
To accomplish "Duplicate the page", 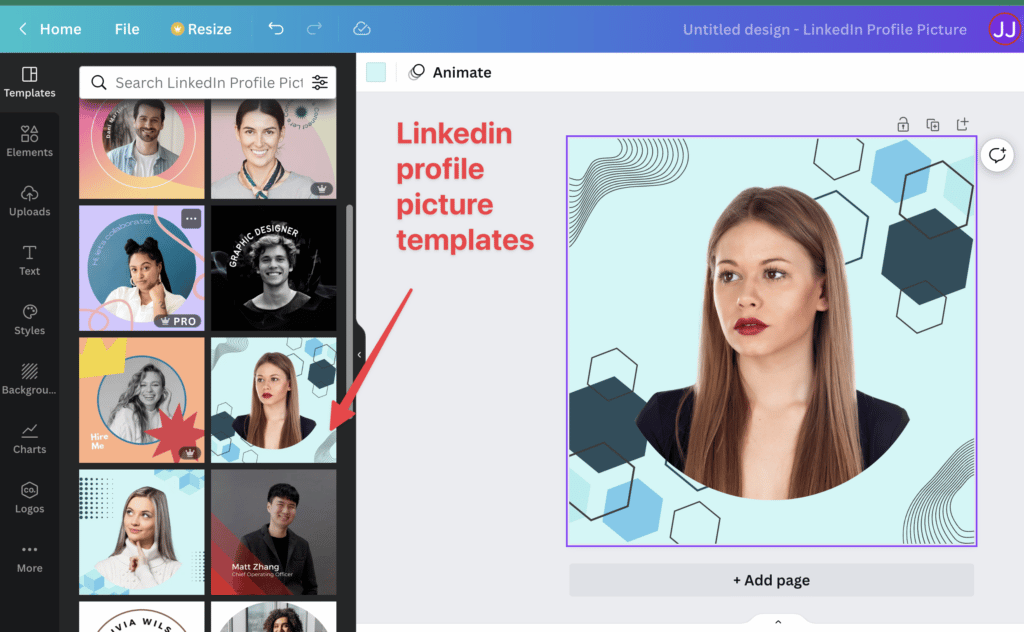I will (933, 124).
